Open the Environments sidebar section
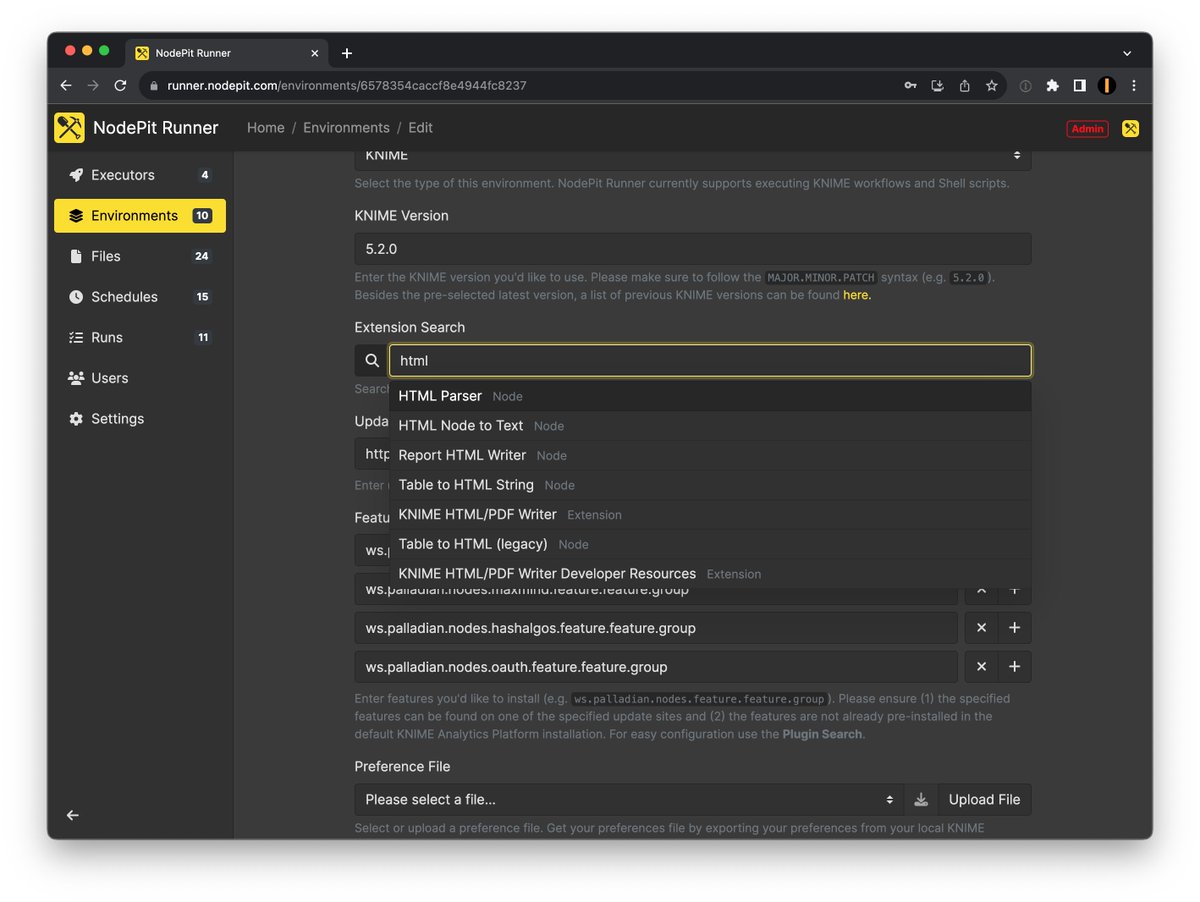Viewport: 1200px width, 902px height. (x=140, y=216)
